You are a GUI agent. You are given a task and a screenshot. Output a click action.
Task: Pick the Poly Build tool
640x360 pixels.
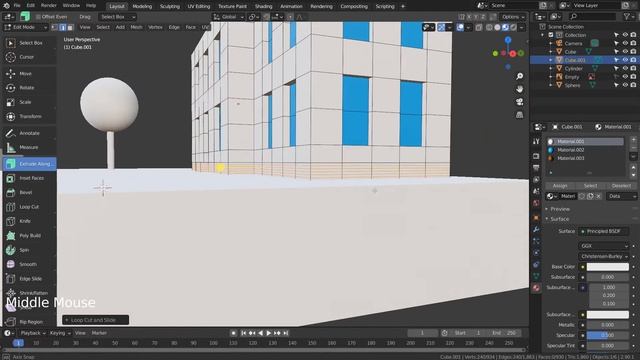(29, 236)
